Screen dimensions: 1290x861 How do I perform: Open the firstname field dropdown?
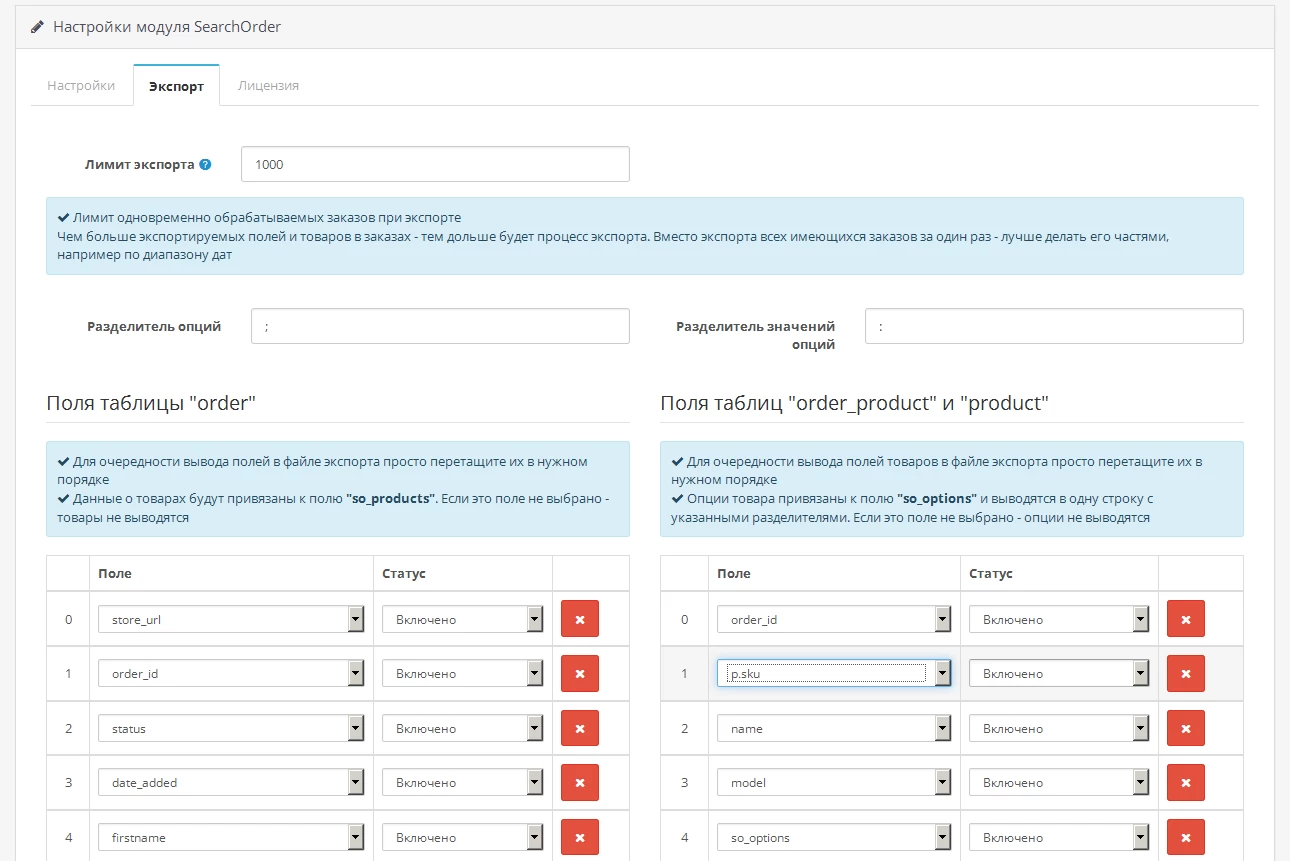[231, 837]
